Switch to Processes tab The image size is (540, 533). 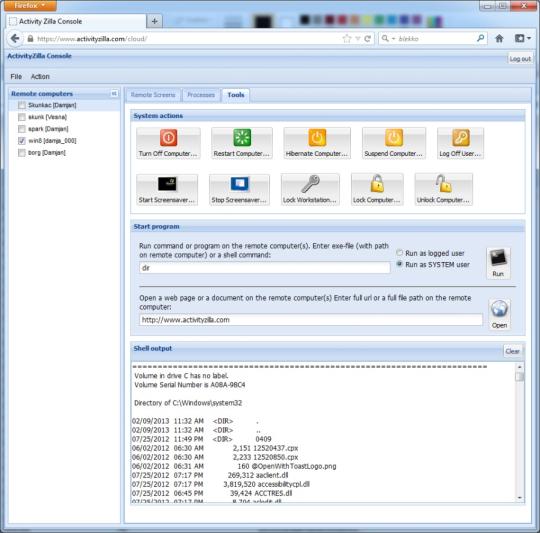[201, 95]
